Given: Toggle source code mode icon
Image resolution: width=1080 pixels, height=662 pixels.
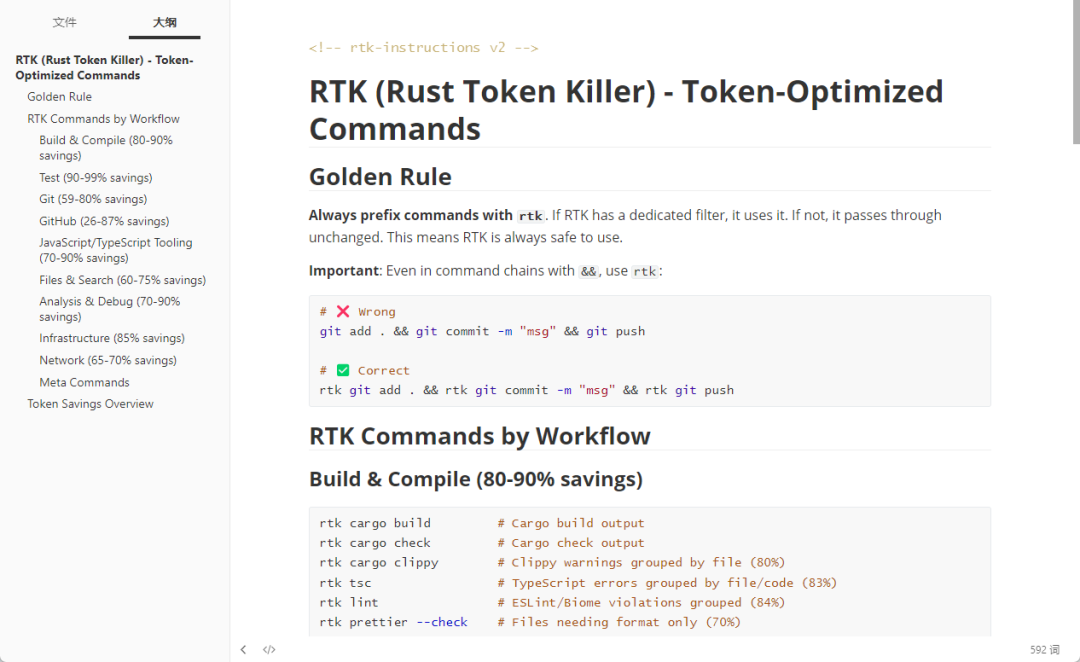Looking at the screenshot, I should point(269,650).
